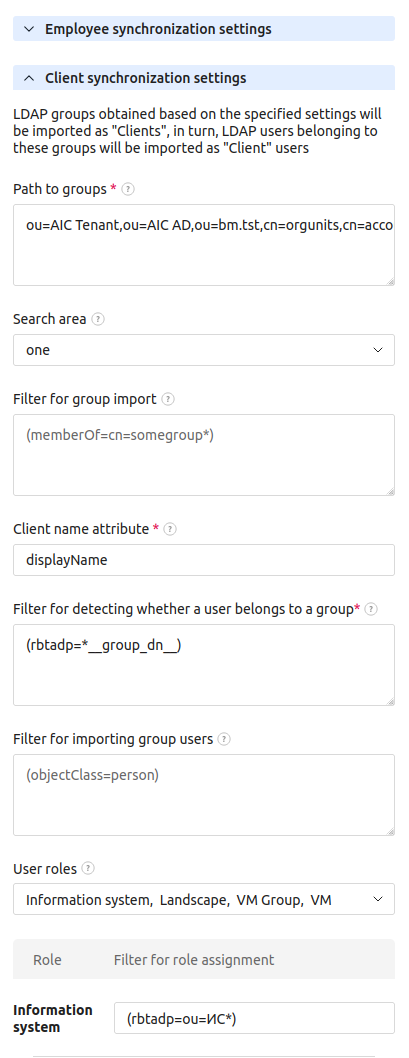Click help icon next to Path to groups
Image resolution: width=409 pixels, height=1058 pixels.
[x=128, y=190]
